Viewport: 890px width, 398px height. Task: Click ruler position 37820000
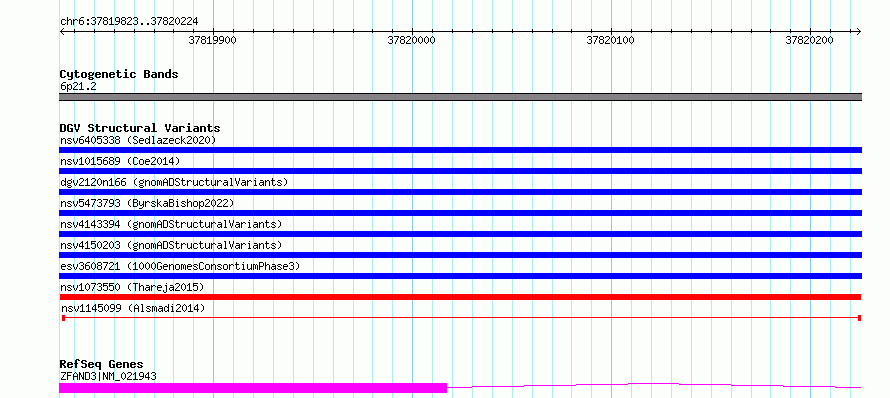[412, 40]
